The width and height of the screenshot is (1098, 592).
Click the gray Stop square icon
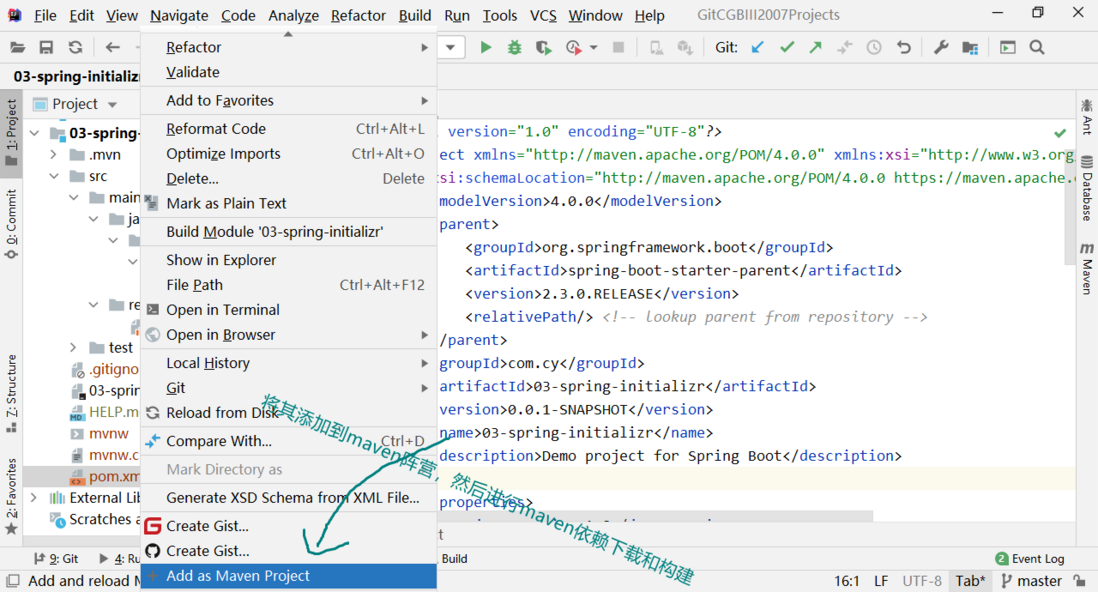coord(618,48)
